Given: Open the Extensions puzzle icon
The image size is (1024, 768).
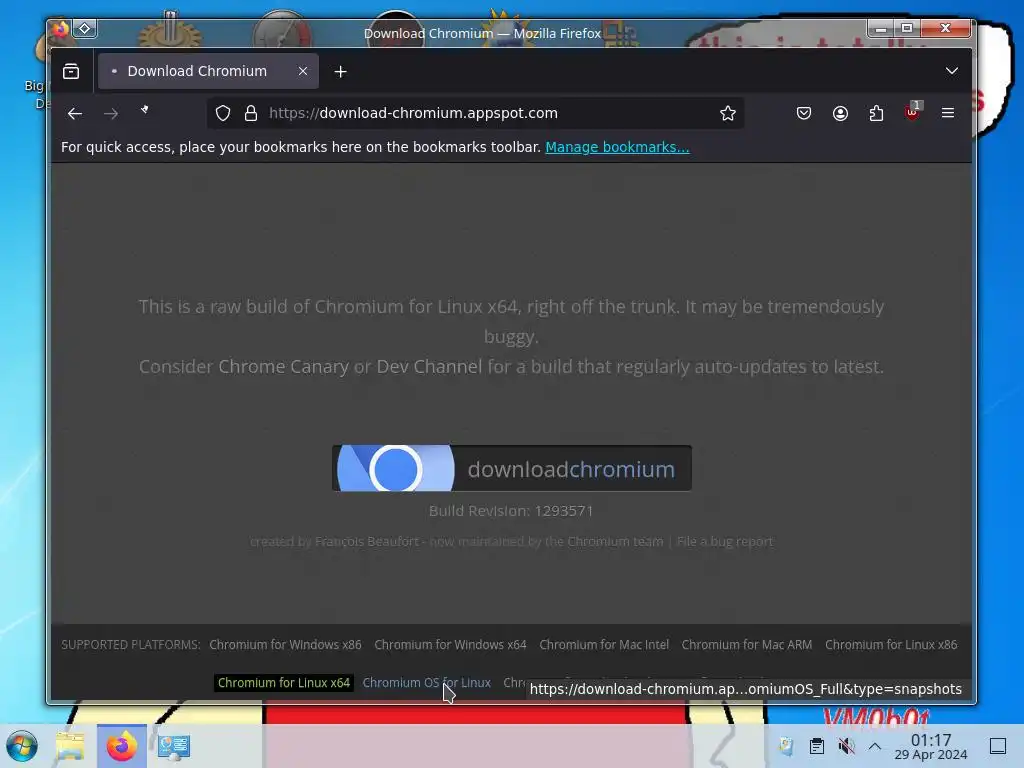Looking at the screenshot, I should (x=876, y=114).
